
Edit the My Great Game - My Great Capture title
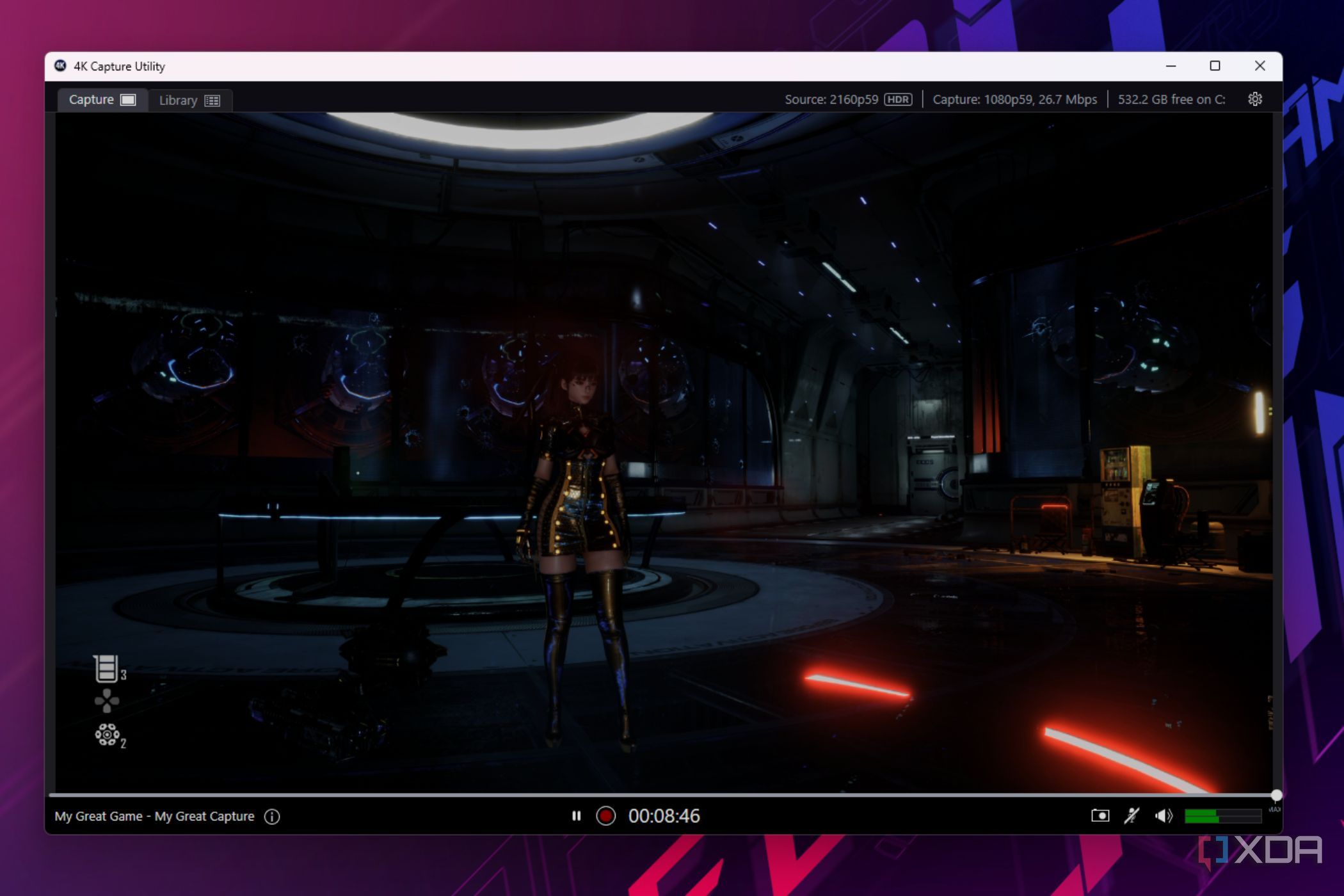(154, 816)
